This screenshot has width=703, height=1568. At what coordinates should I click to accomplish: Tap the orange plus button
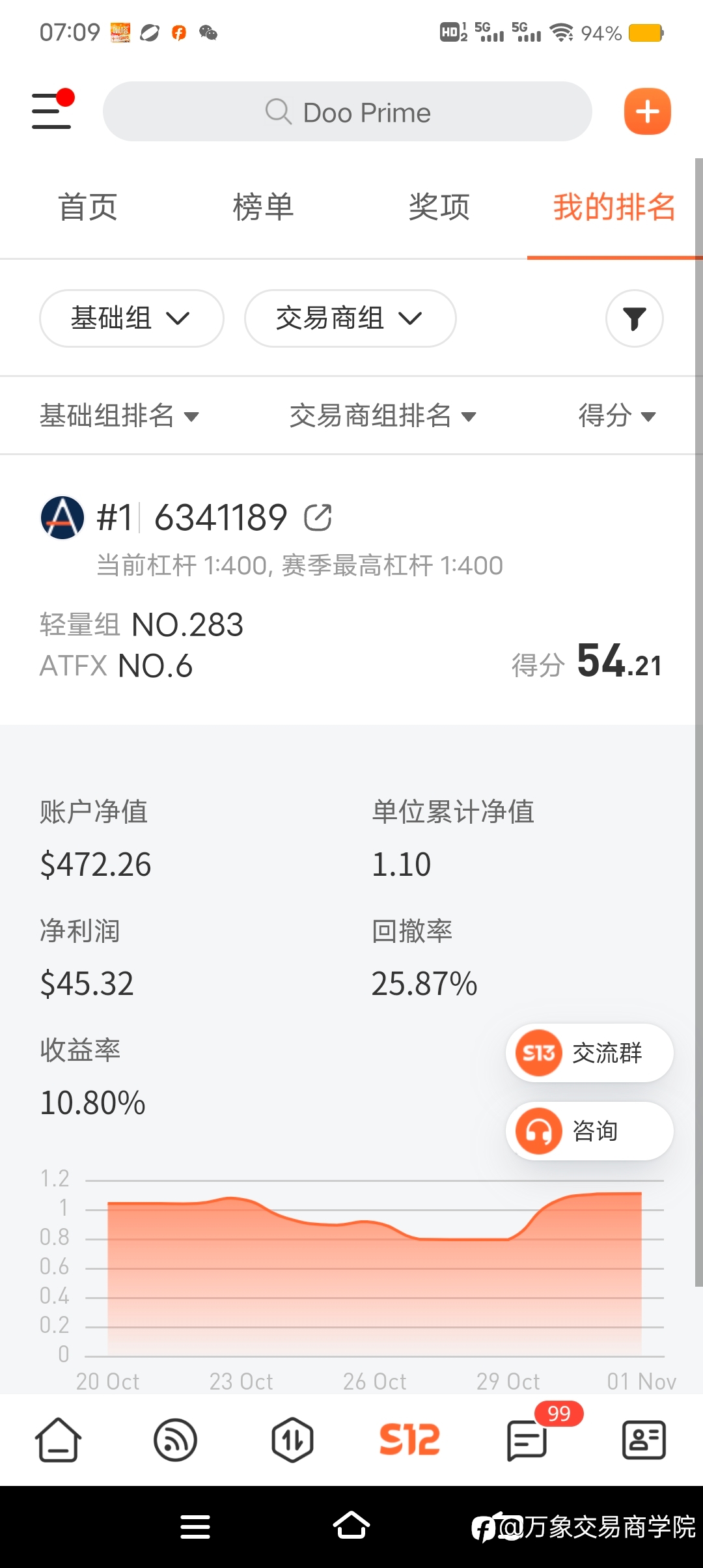[647, 111]
